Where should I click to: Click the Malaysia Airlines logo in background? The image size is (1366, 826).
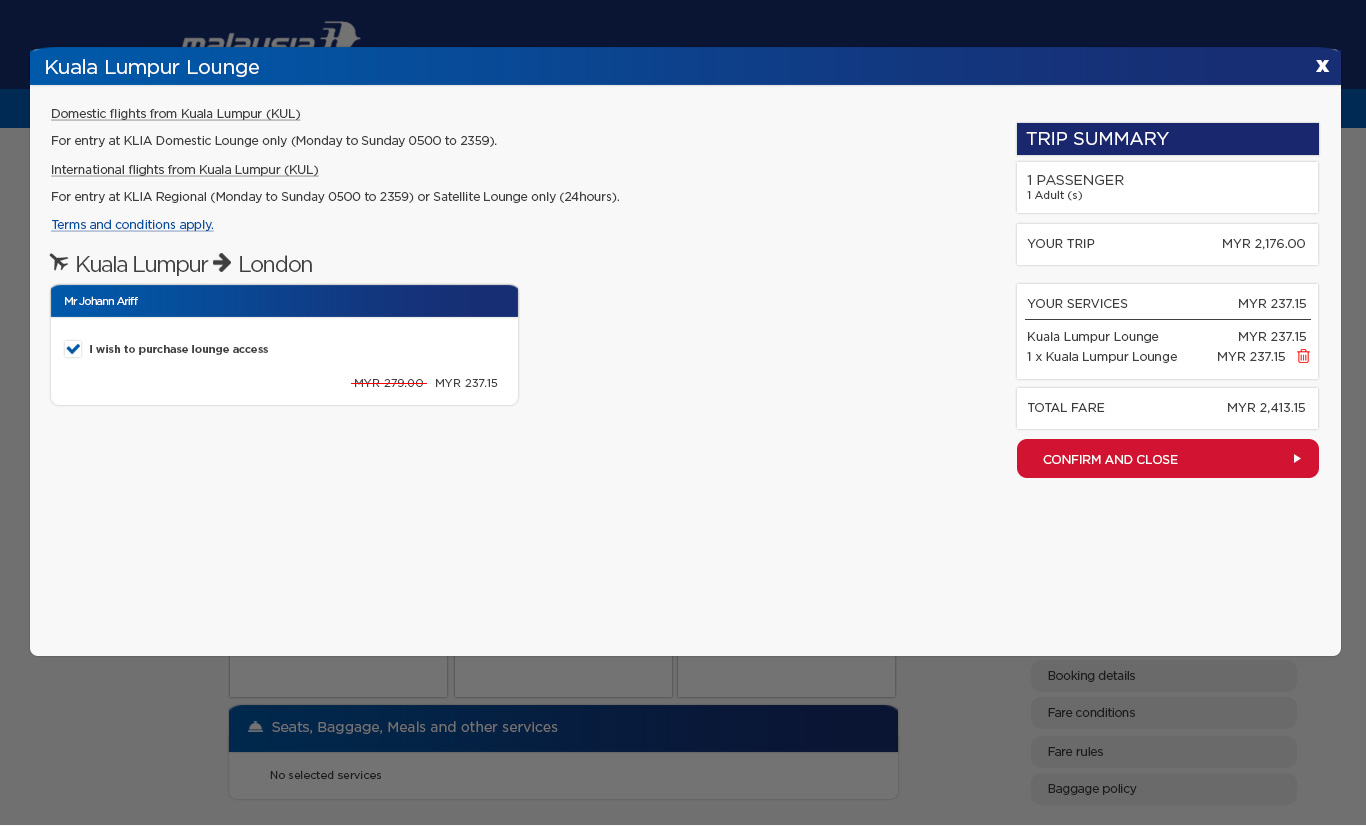pos(270,35)
